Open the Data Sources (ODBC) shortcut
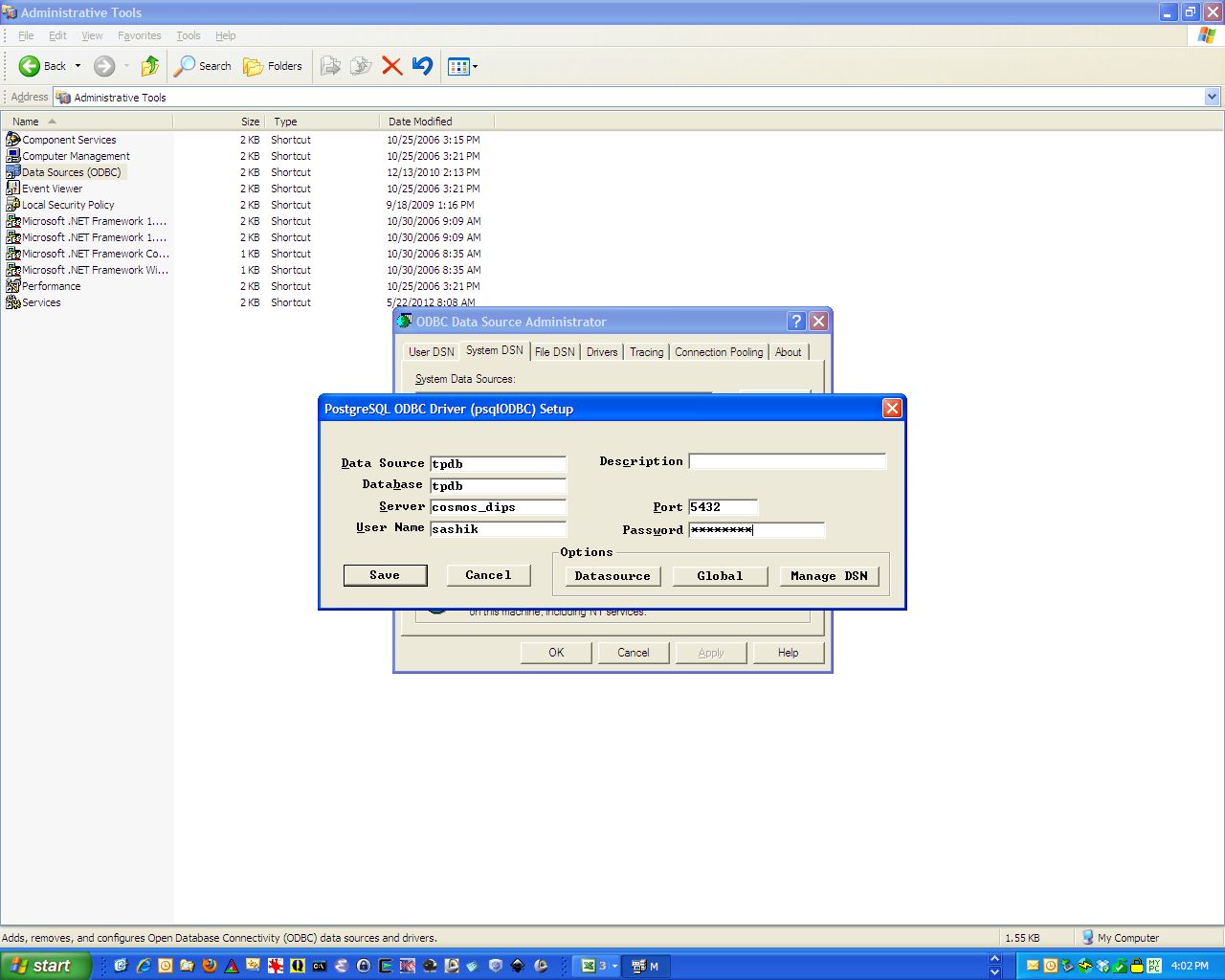 point(71,172)
